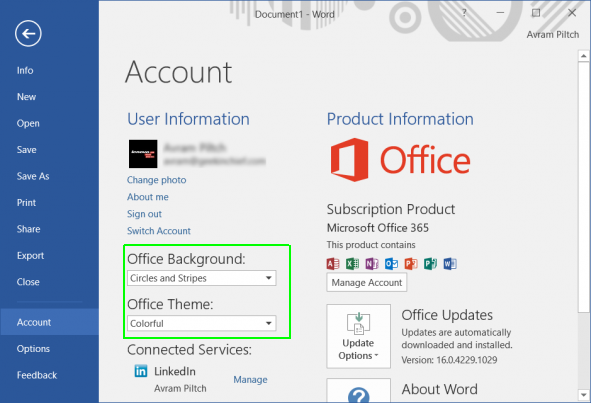Click the Word app icon

pyautogui.click(x=450, y=264)
